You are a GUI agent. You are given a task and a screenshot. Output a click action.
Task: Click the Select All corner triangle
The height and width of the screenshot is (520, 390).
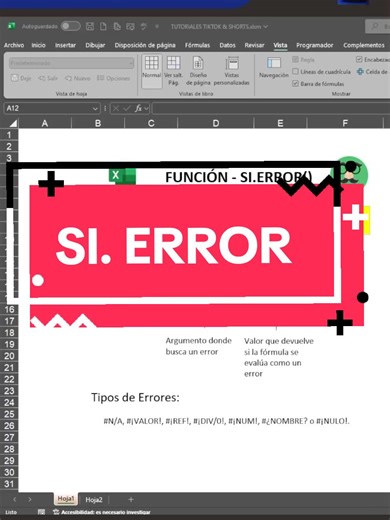pos(13,124)
